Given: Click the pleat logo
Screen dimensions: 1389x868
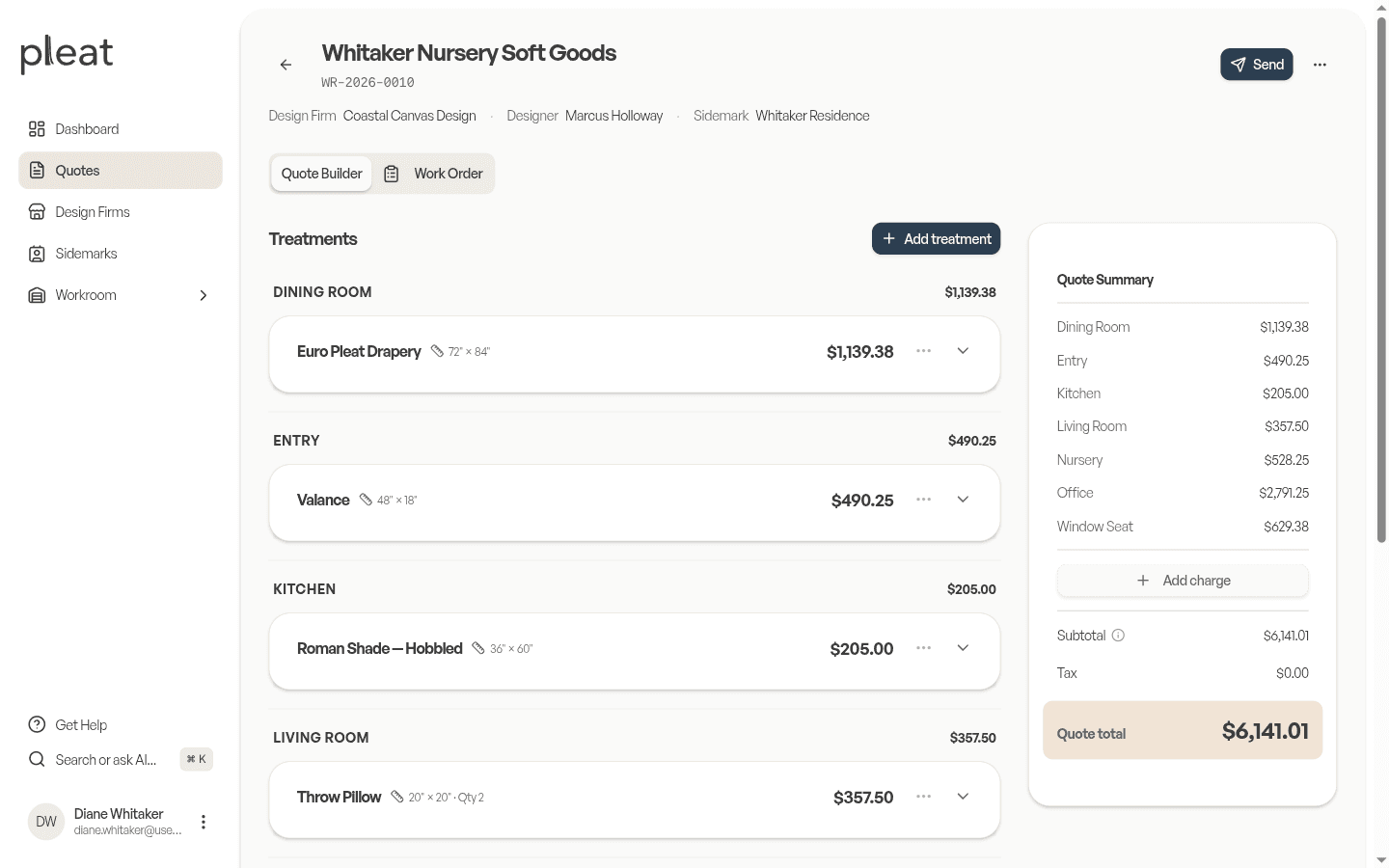Looking at the screenshot, I should 67,54.
